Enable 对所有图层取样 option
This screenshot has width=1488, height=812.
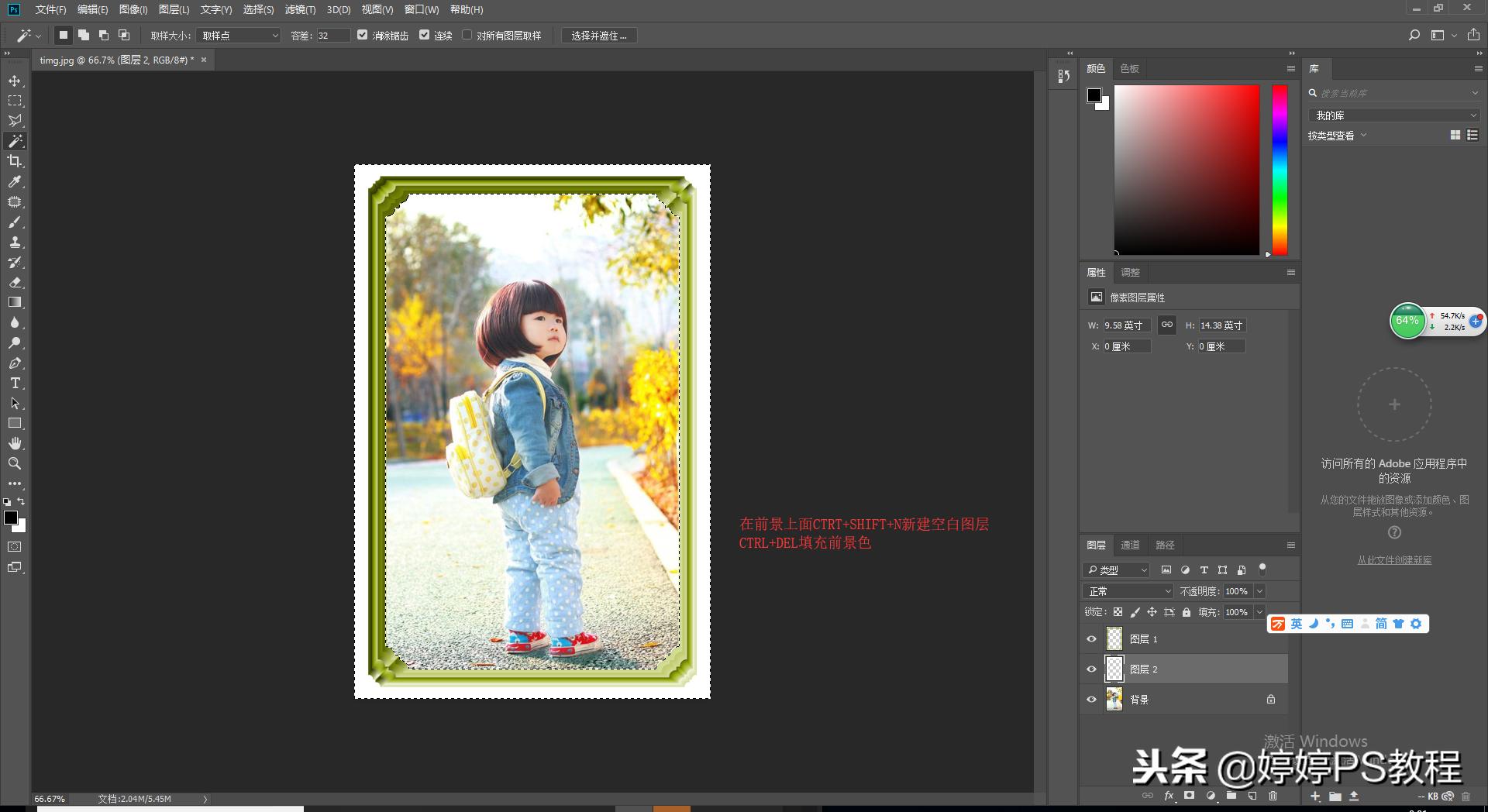coord(467,35)
